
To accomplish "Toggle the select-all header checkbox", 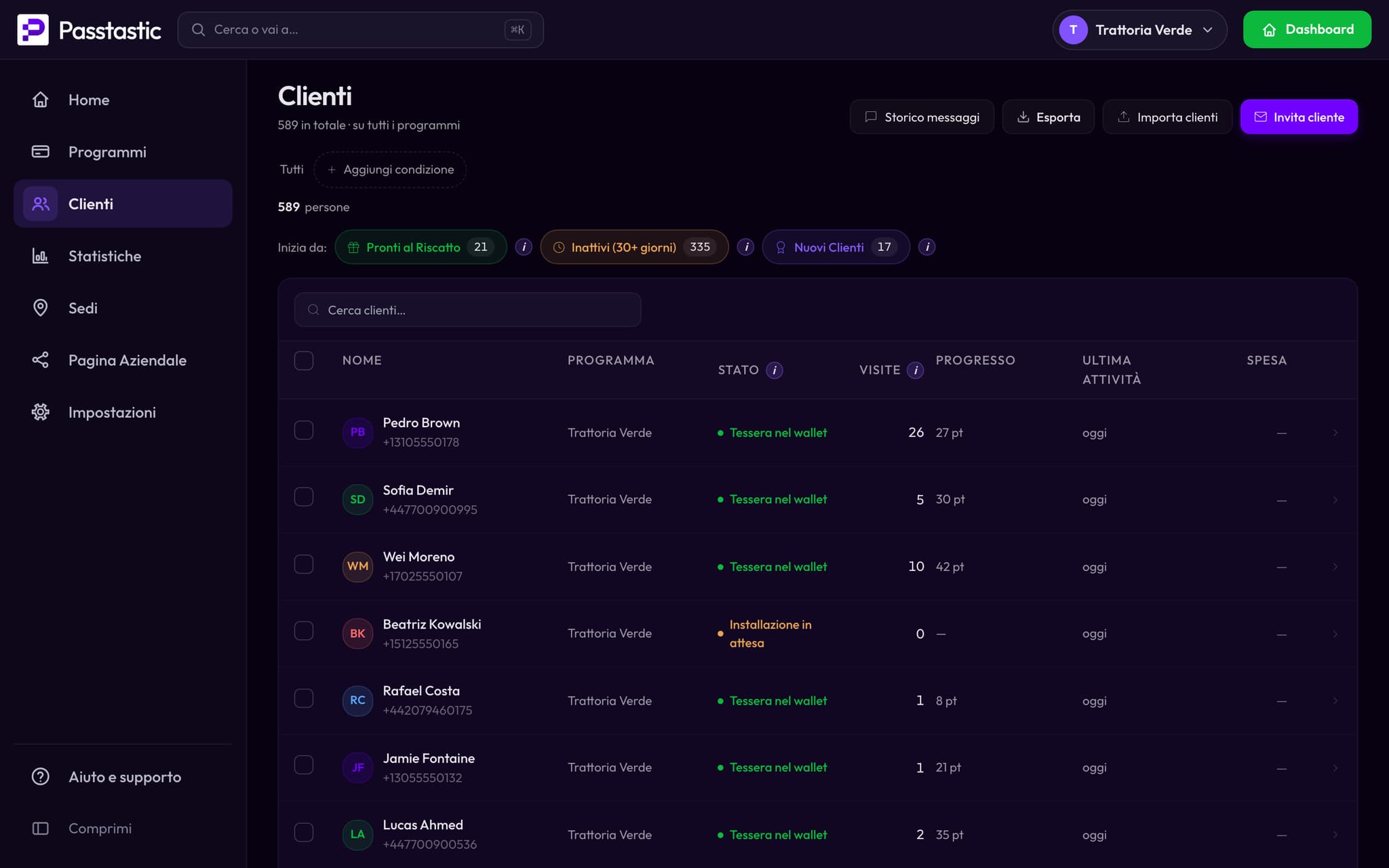I will coord(304,361).
